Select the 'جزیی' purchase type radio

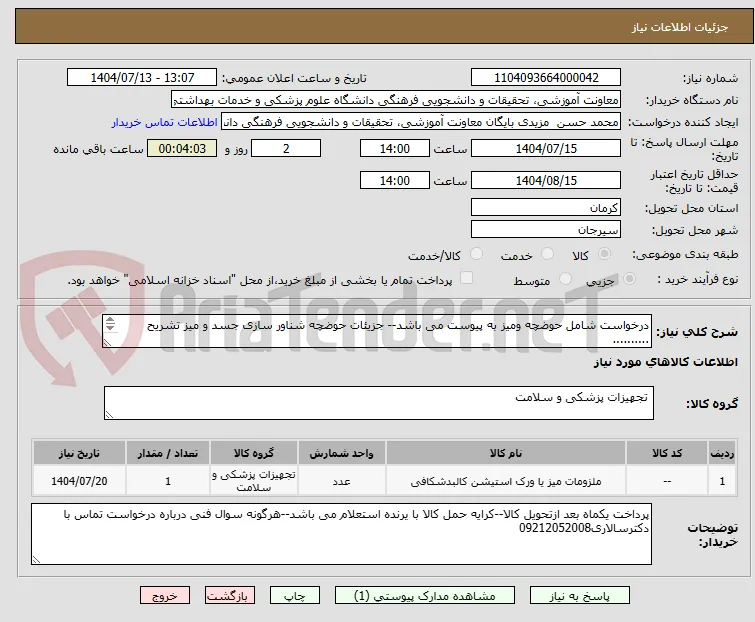click(629, 279)
